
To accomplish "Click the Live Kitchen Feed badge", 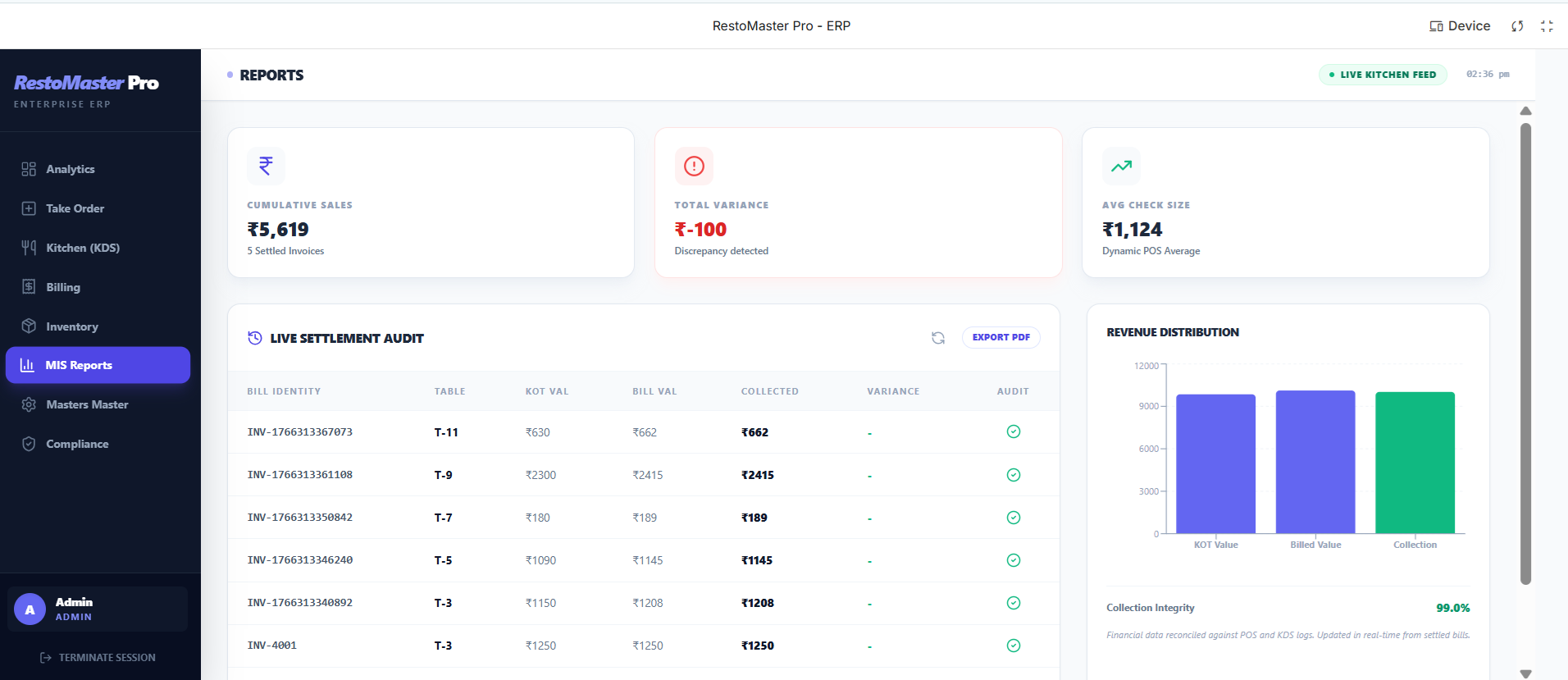I will 1383,75.
